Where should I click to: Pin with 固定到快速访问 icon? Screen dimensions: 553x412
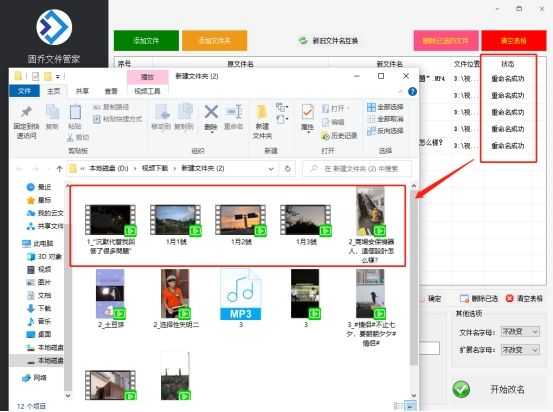[26, 122]
